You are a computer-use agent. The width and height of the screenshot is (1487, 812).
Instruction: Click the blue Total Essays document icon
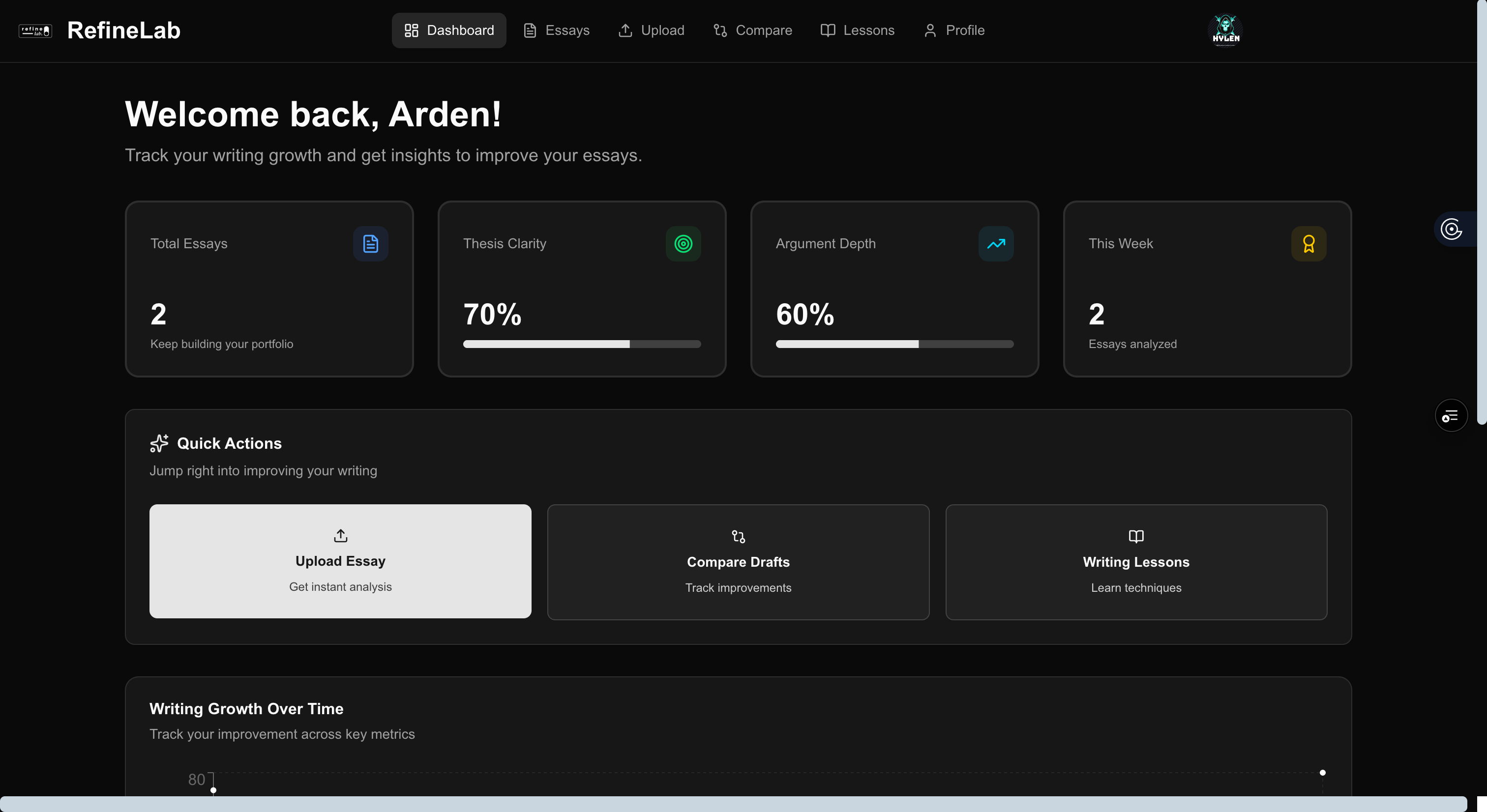click(x=371, y=243)
